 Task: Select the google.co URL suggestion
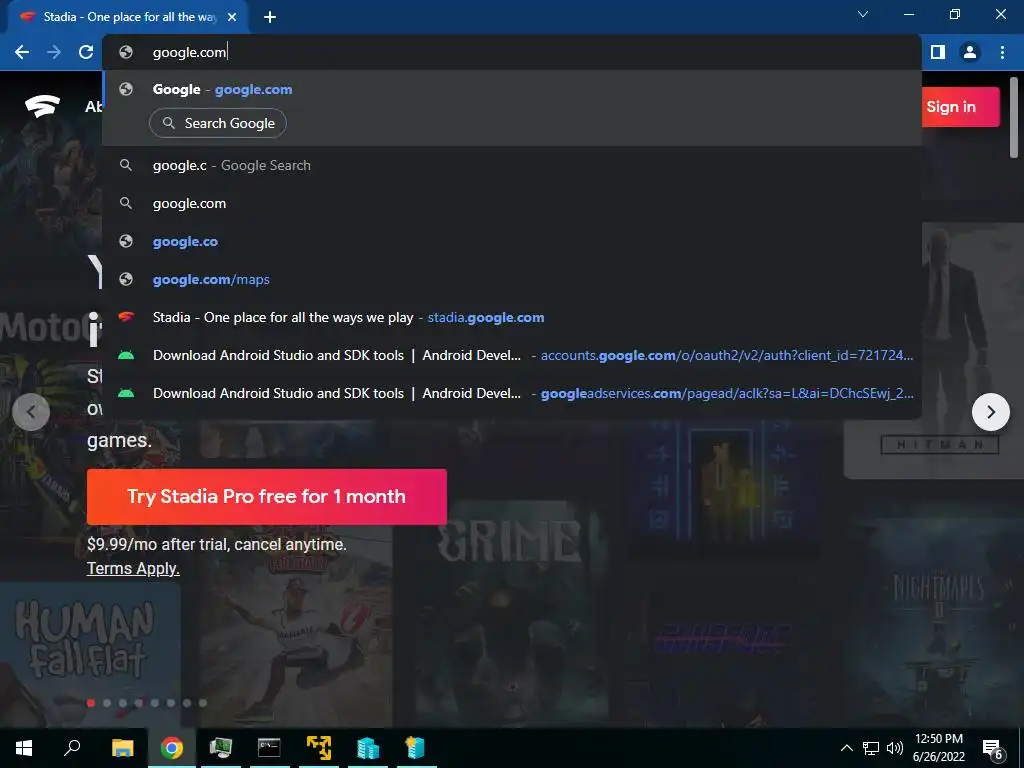point(512,241)
